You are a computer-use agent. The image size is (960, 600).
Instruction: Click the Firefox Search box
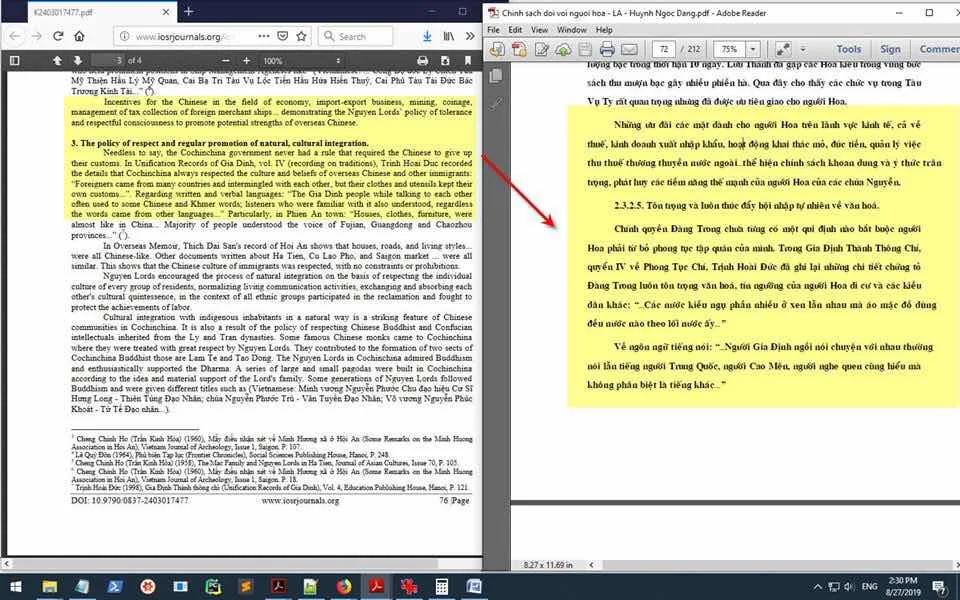pos(356,36)
